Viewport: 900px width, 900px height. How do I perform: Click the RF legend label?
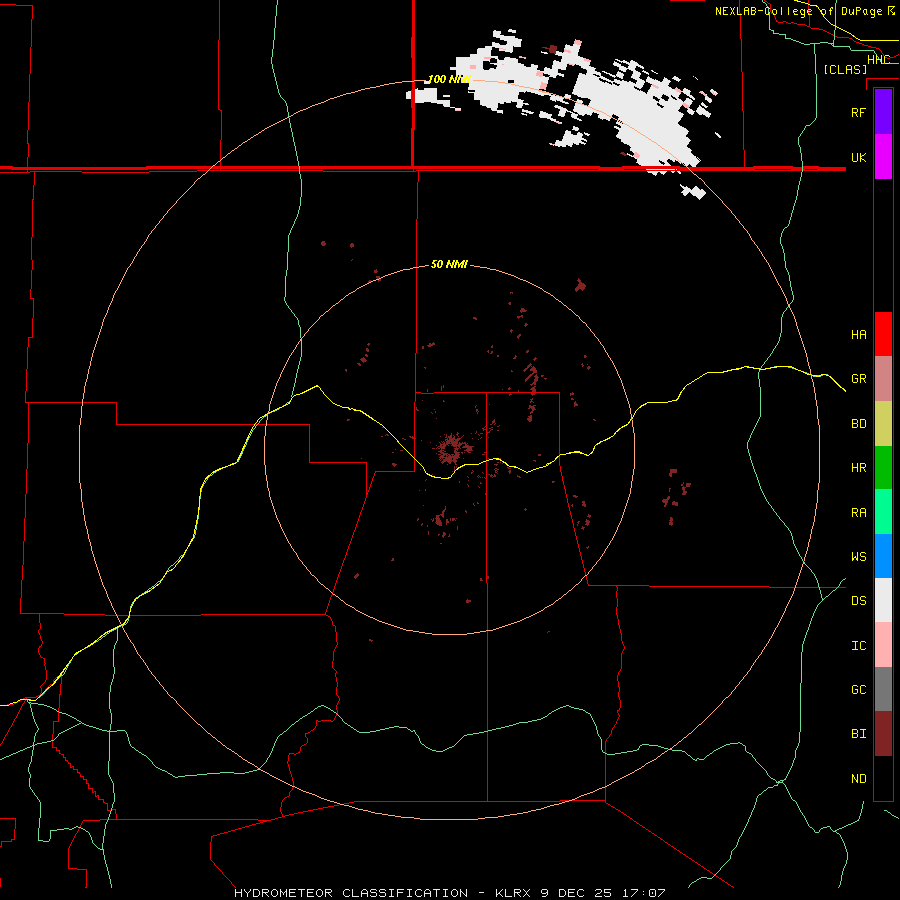tap(858, 112)
